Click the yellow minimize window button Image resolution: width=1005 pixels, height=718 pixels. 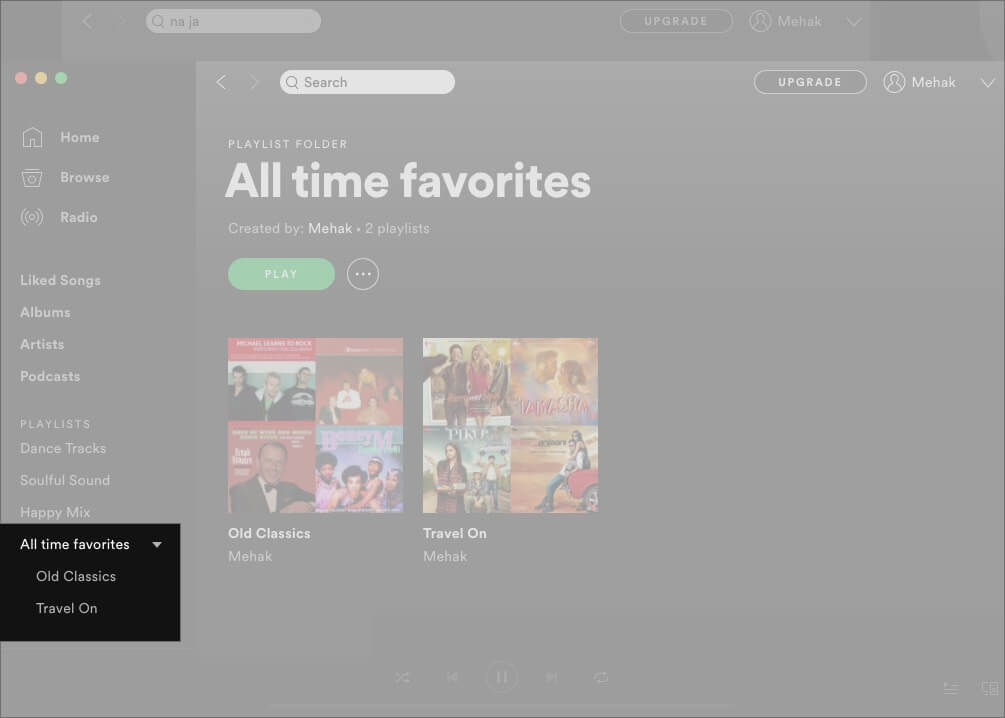click(41, 78)
